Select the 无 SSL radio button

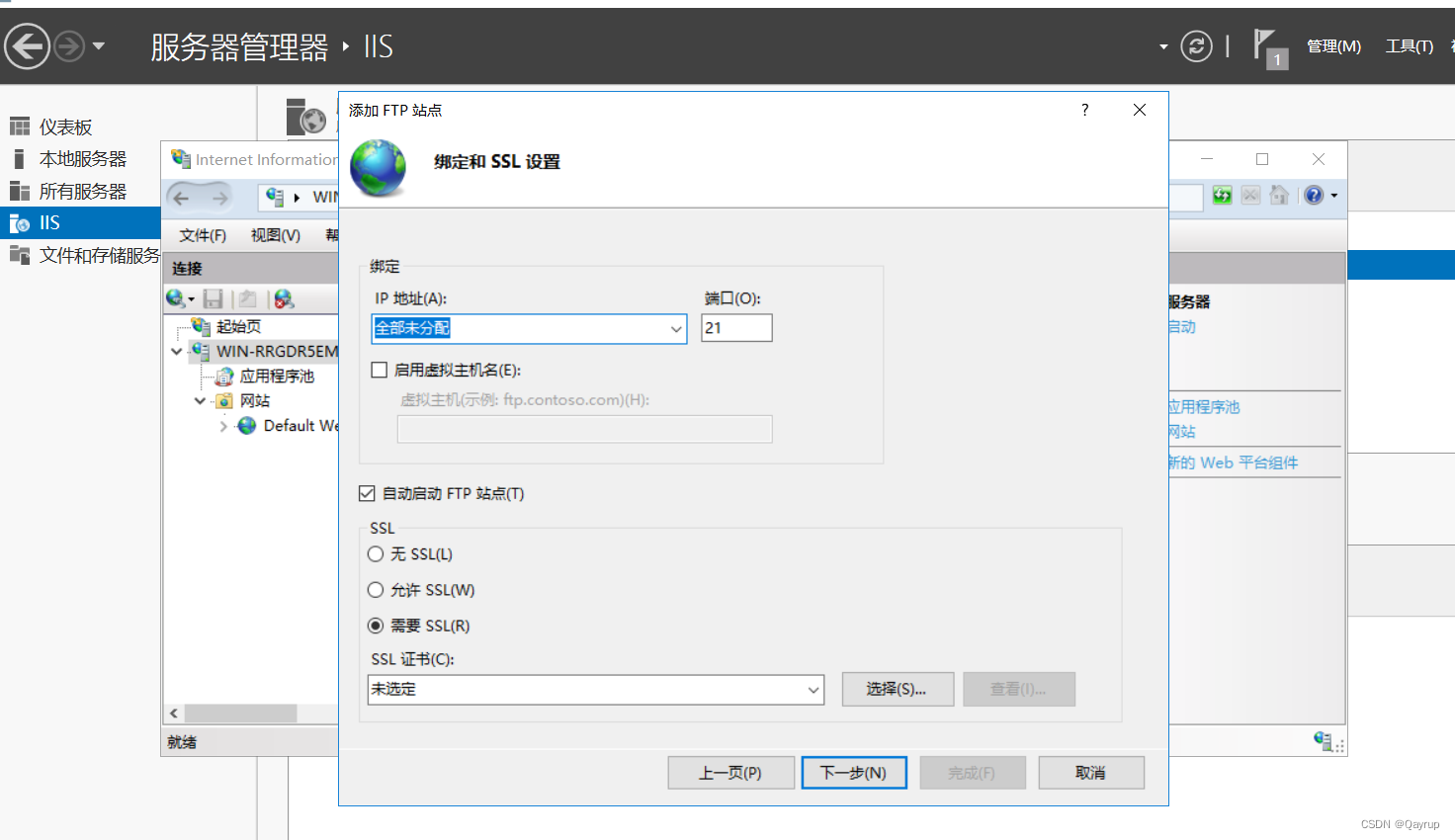(x=376, y=554)
